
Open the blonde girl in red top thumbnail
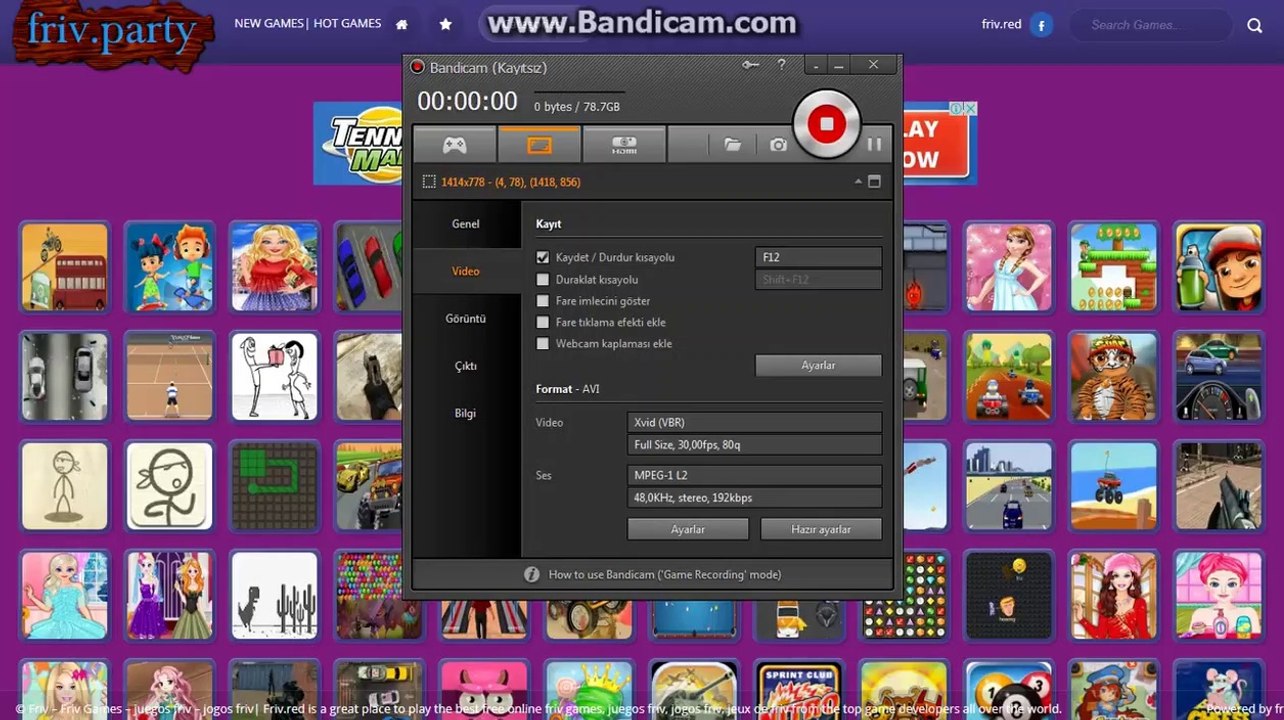coord(274,267)
